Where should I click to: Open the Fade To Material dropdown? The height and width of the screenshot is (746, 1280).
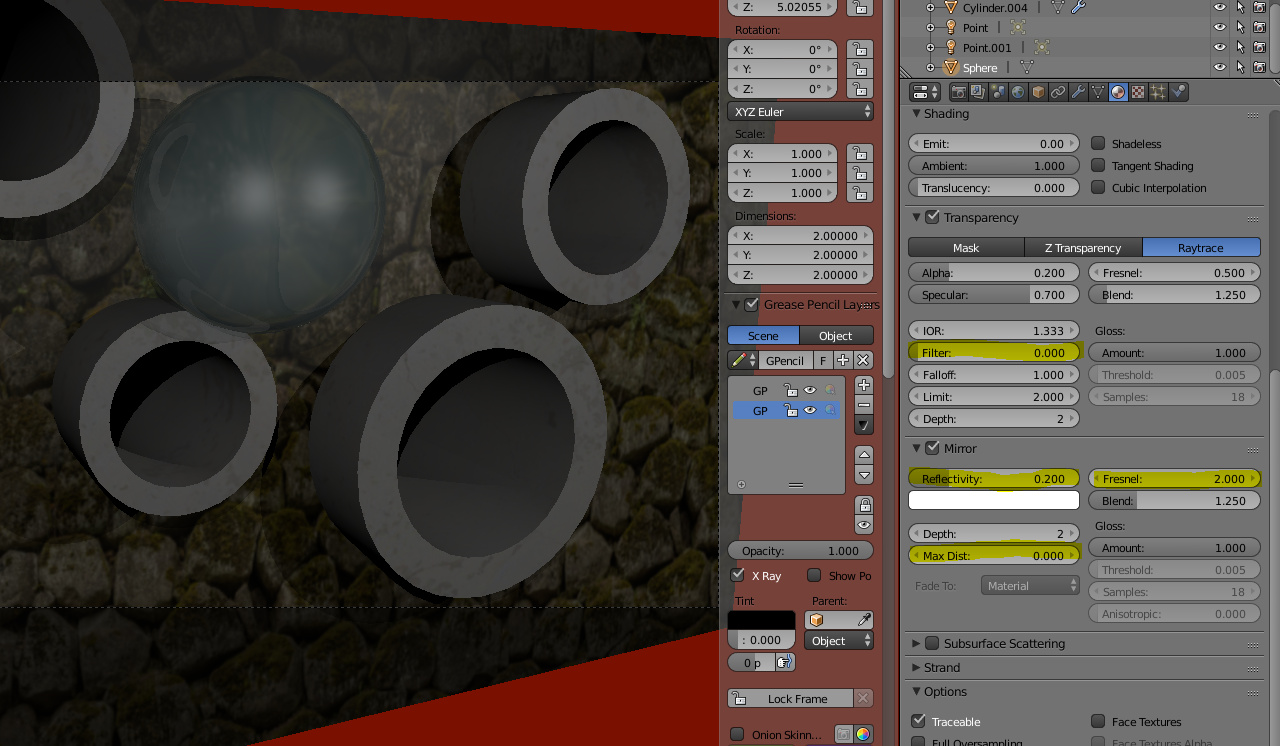1030,586
